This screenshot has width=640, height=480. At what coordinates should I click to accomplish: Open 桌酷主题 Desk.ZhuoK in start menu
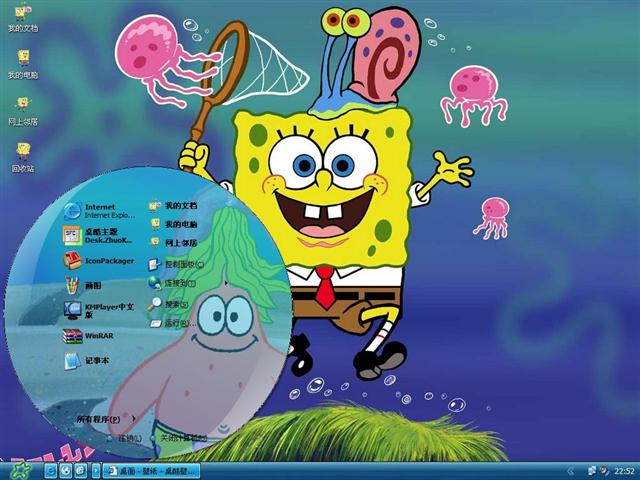click(x=98, y=236)
